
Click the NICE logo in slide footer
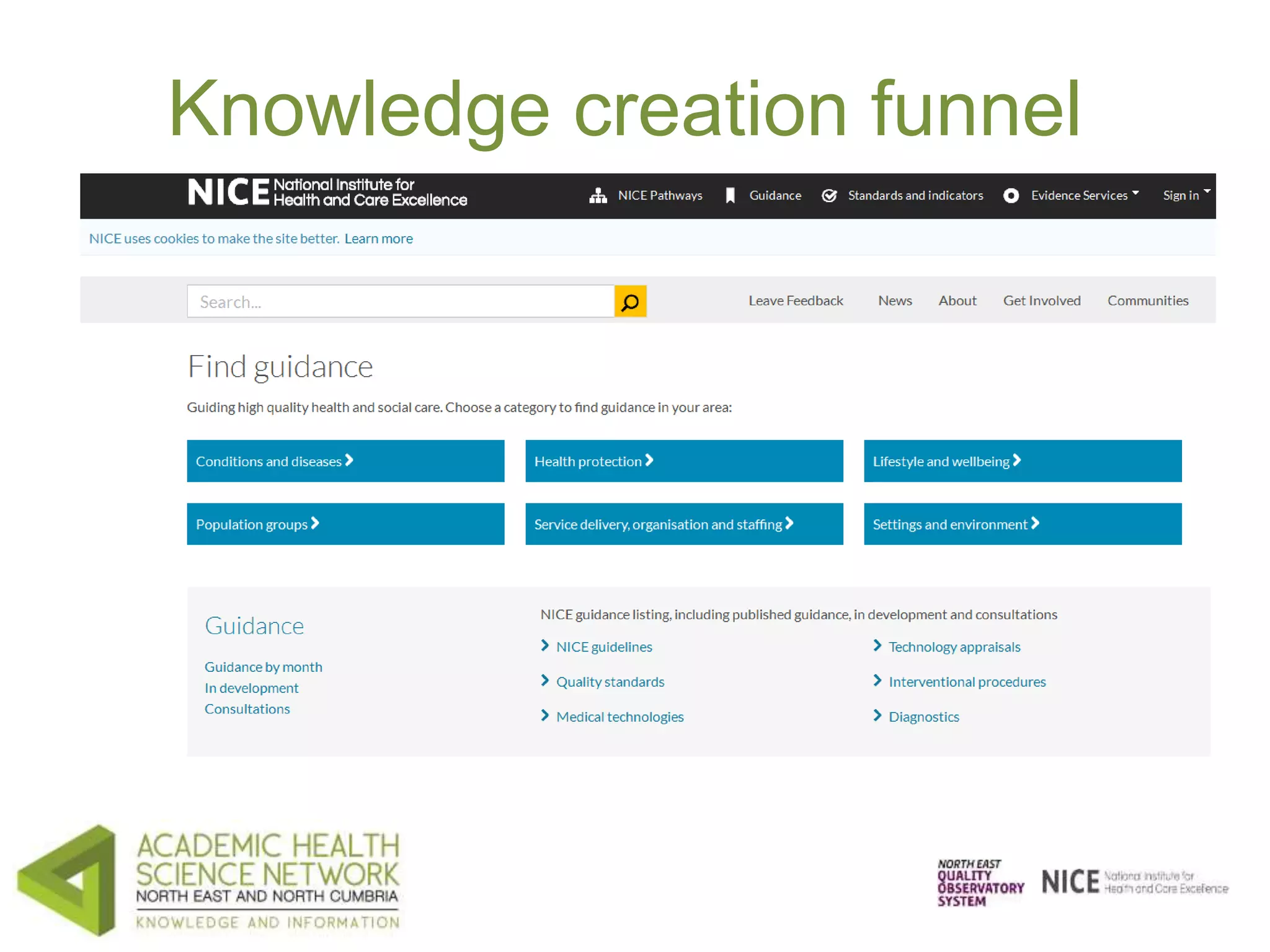tap(1135, 882)
